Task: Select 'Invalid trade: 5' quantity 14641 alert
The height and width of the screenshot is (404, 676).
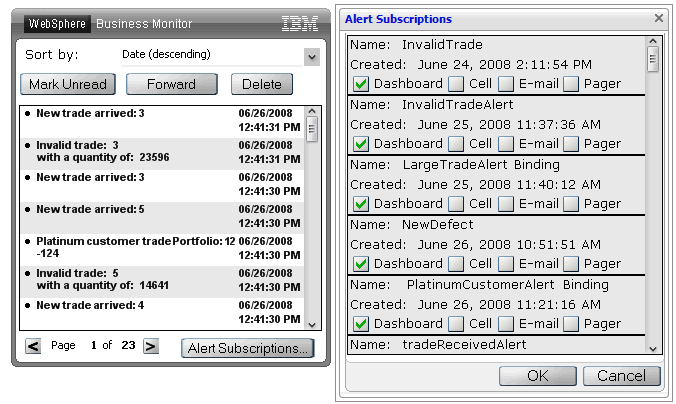Action: pyautogui.click(x=162, y=282)
